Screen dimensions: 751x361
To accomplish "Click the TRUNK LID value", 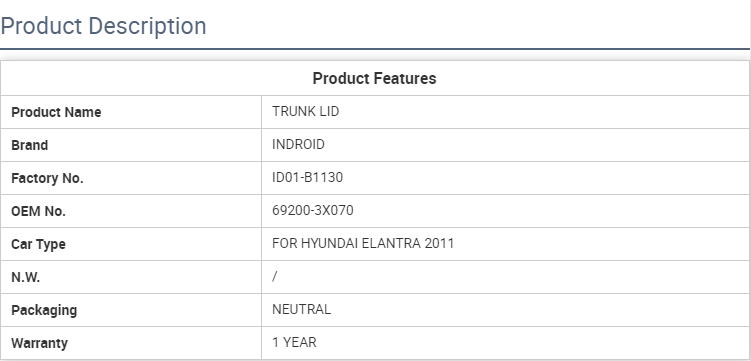I will tap(306, 111).
